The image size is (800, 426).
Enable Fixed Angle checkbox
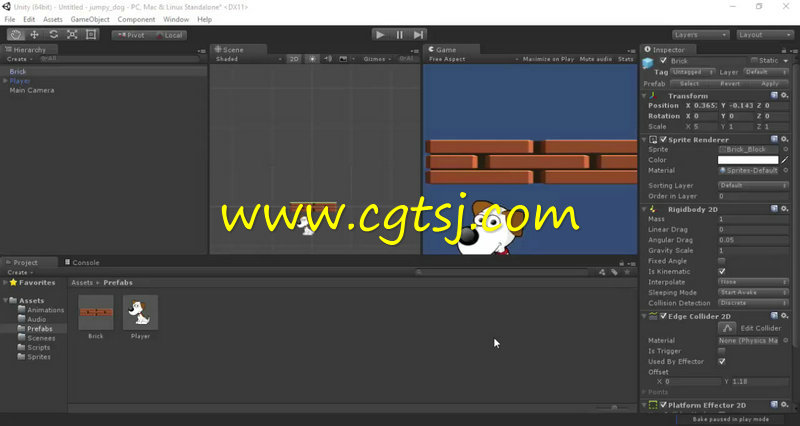coord(721,261)
